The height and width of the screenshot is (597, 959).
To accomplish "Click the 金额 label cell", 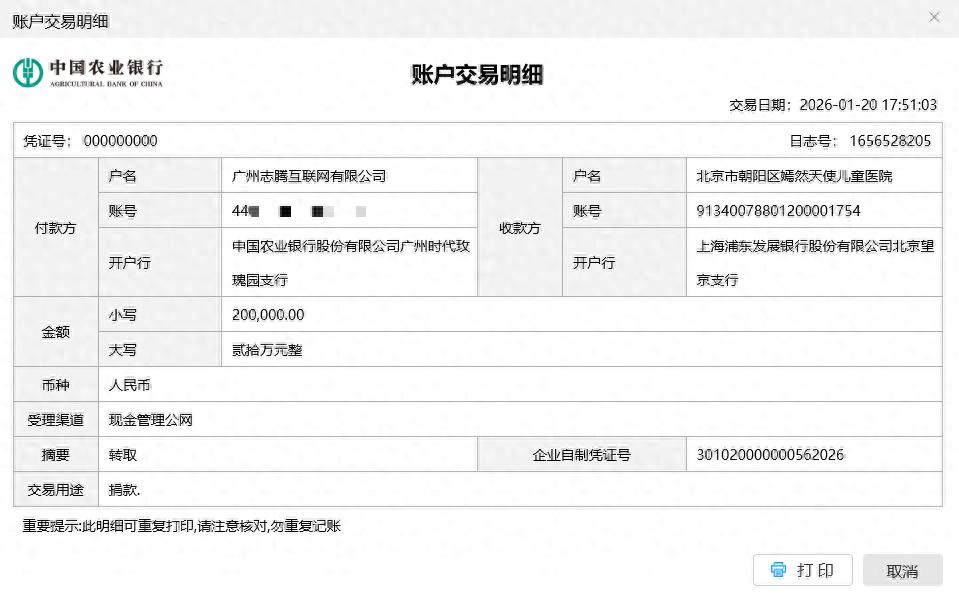I will [56, 332].
